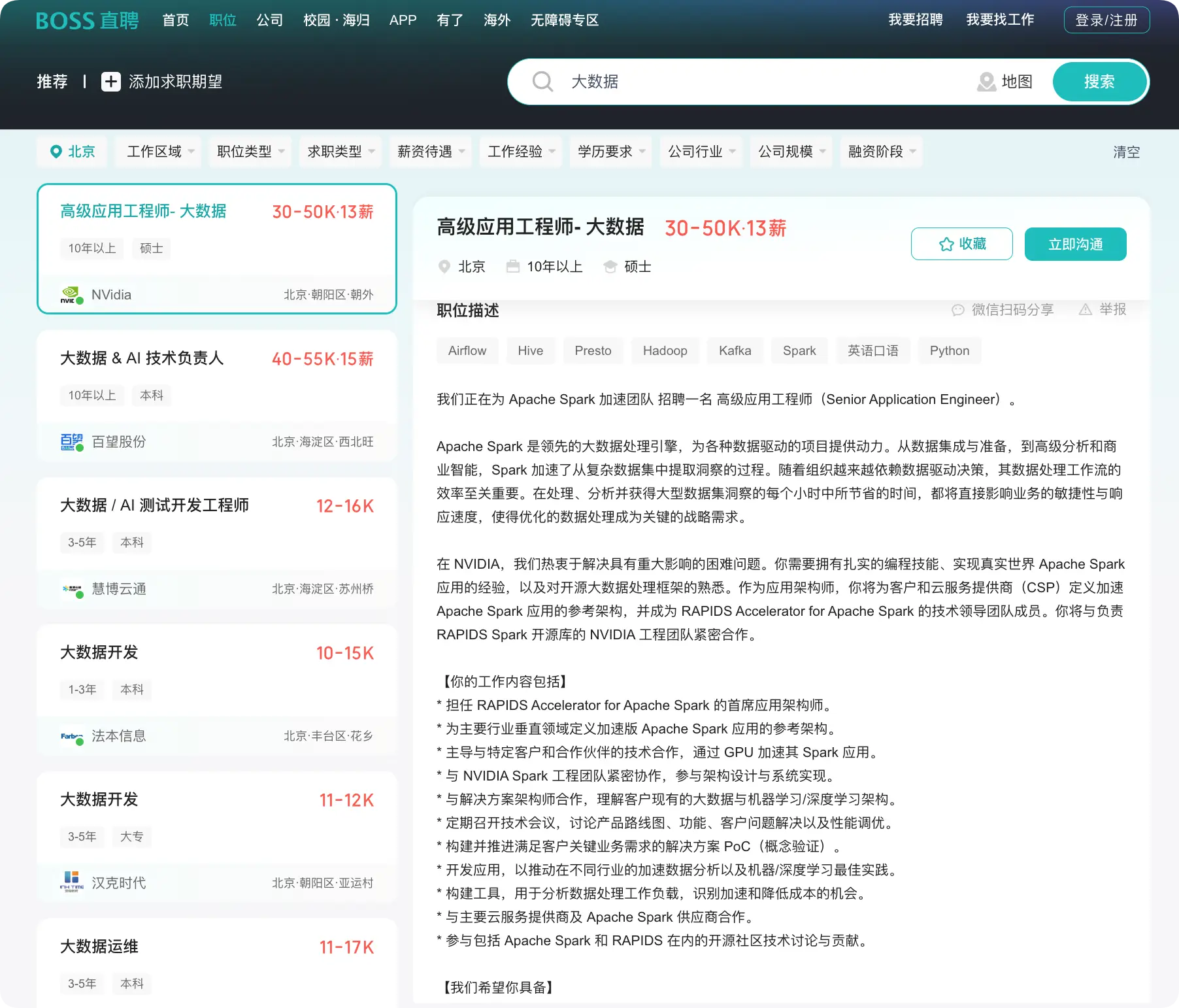Click the report warning triangle icon
The height and width of the screenshot is (1008, 1179).
pyautogui.click(x=1085, y=309)
